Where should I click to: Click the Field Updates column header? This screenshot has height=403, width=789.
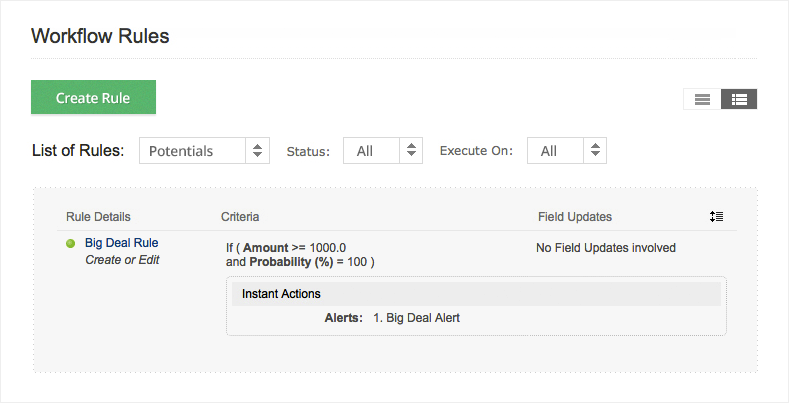[574, 217]
